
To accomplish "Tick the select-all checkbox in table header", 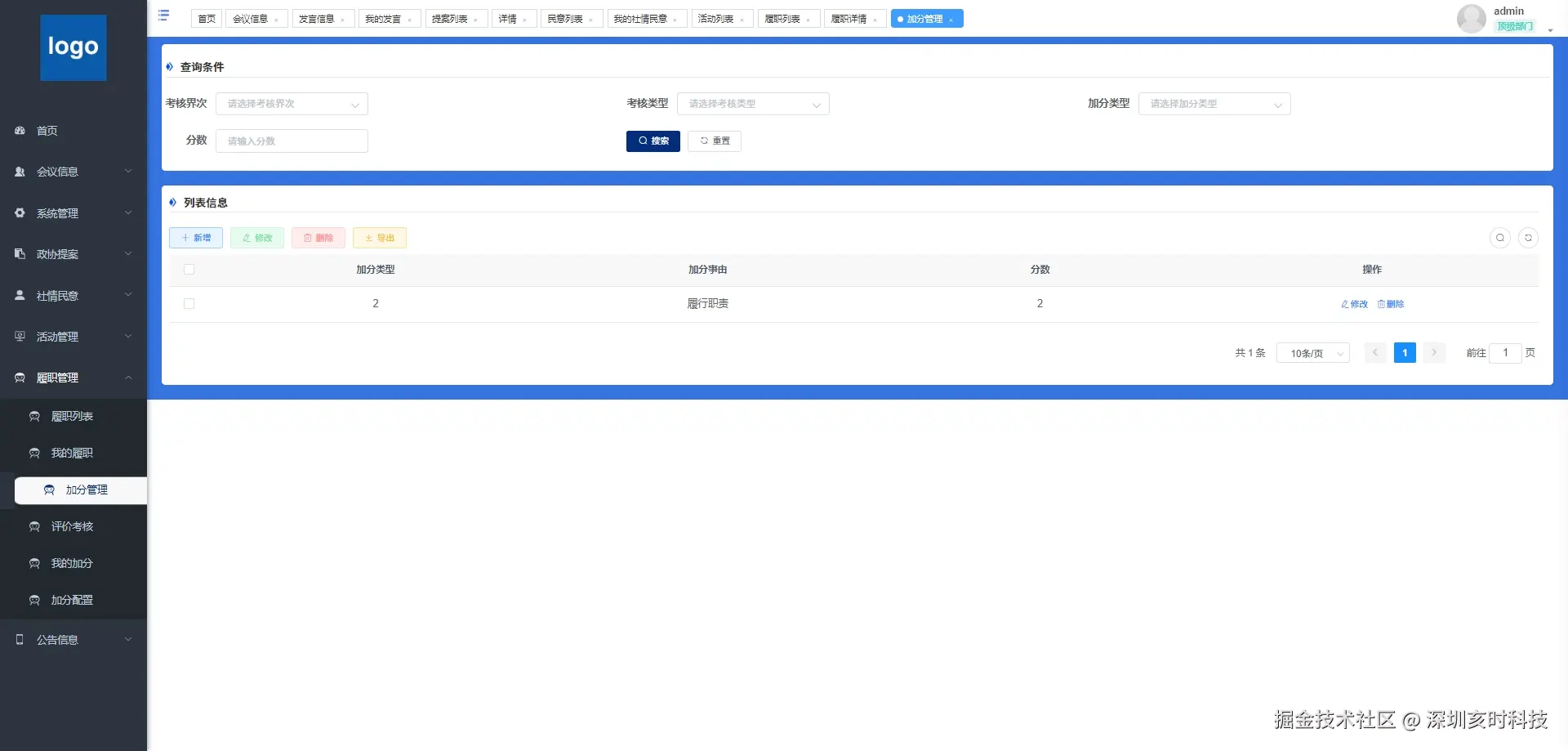I will 189,270.
